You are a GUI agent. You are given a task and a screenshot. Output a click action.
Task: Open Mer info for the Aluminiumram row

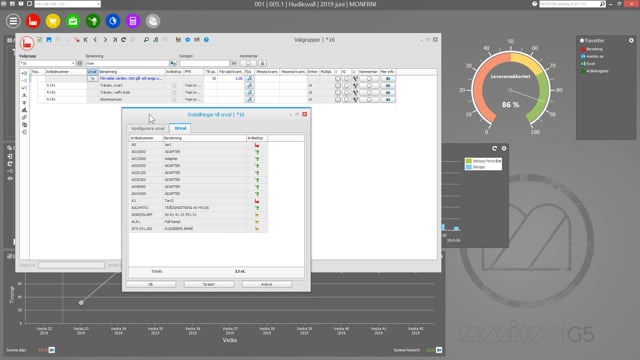(x=388, y=99)
